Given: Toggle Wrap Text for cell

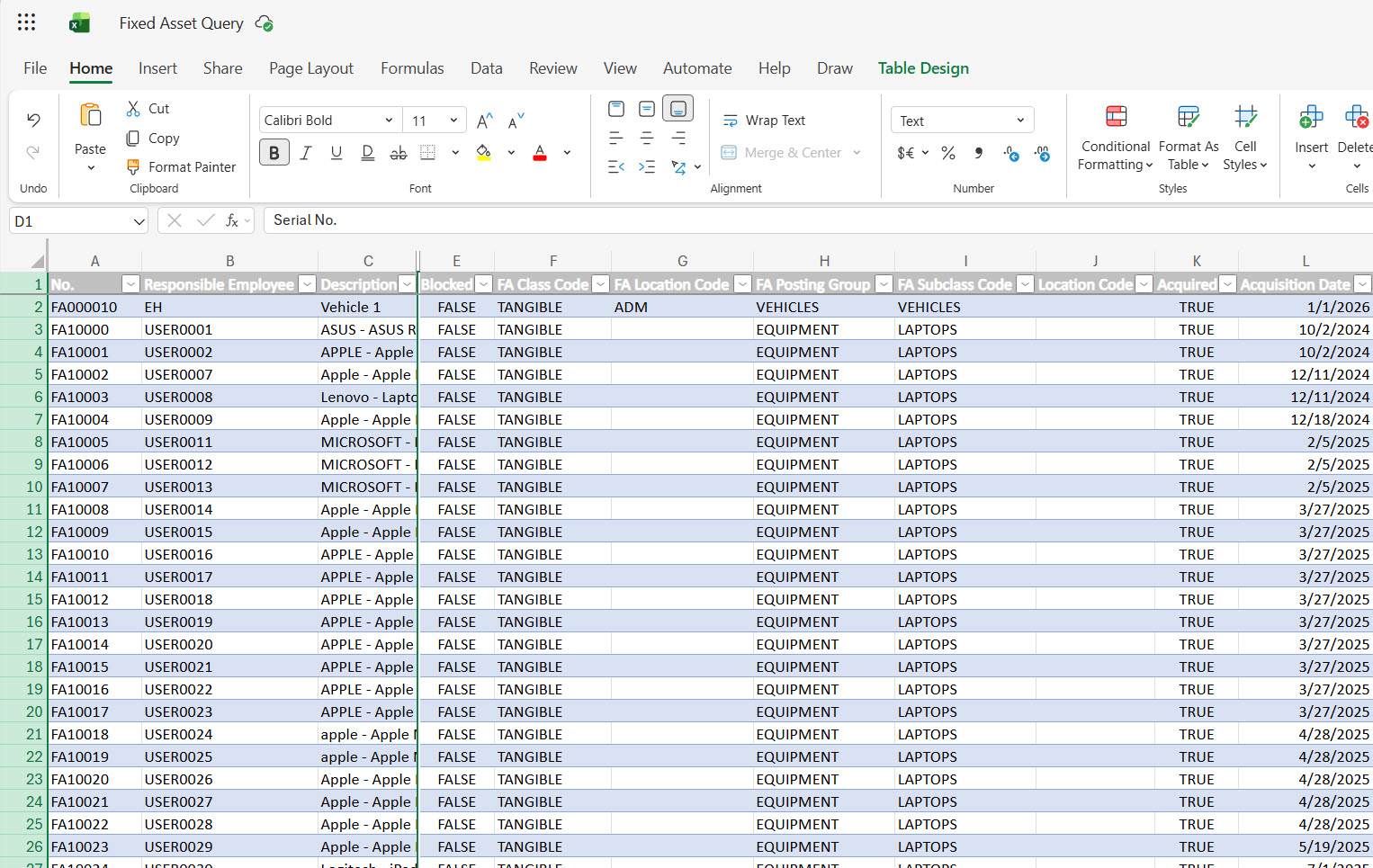Looking at the screenshot, I should [x=765, y=121].
